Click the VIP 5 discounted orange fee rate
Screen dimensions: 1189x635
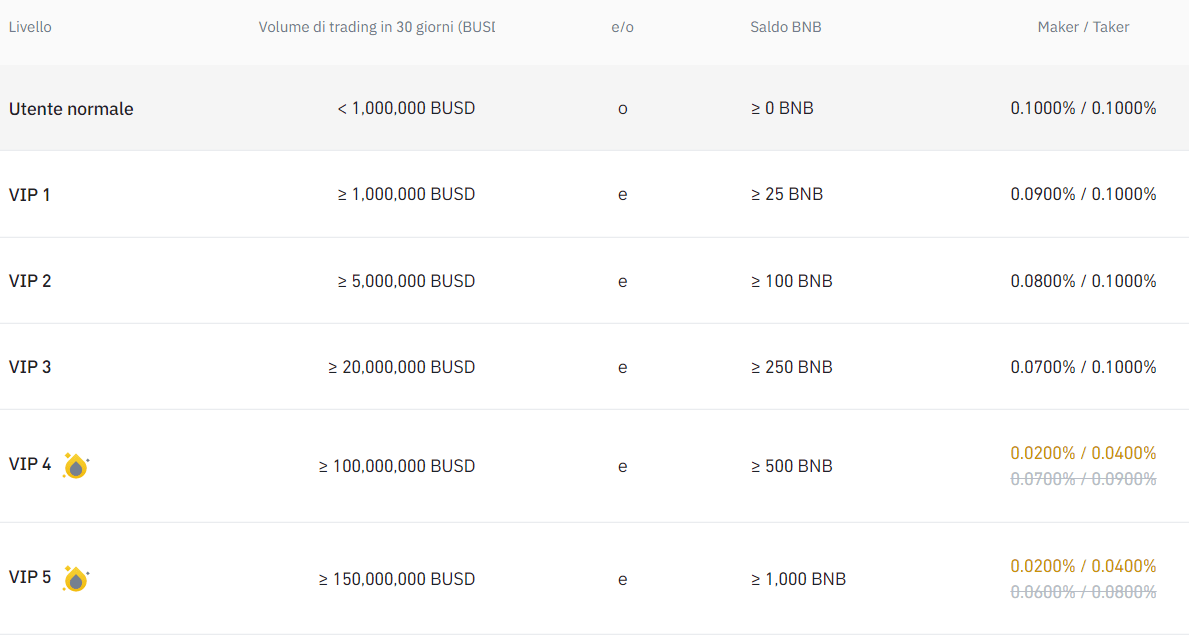click(x=1083, y=566)
